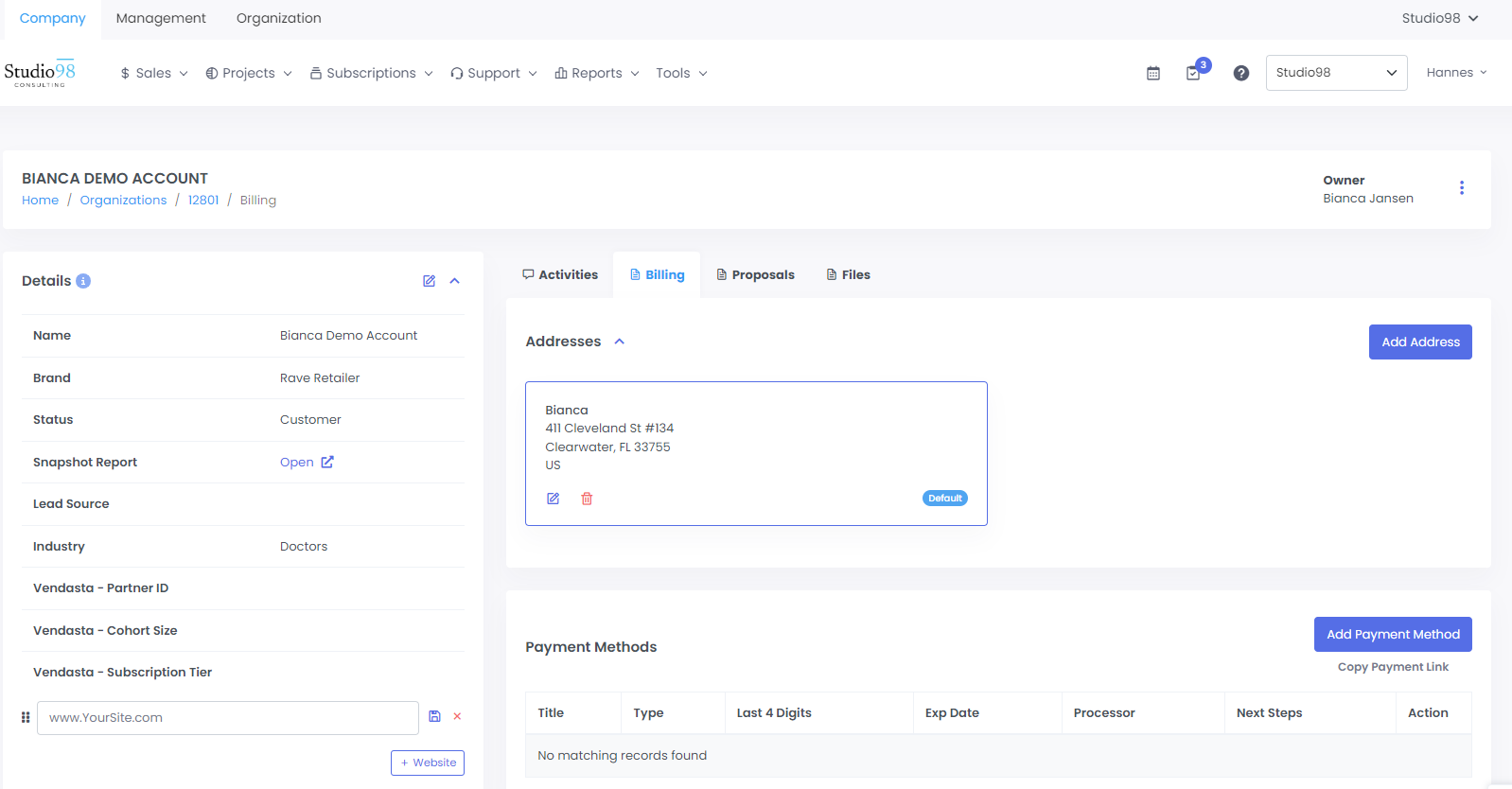
Task: Click the info icon beside Details
Action: (x=83, y=281)
